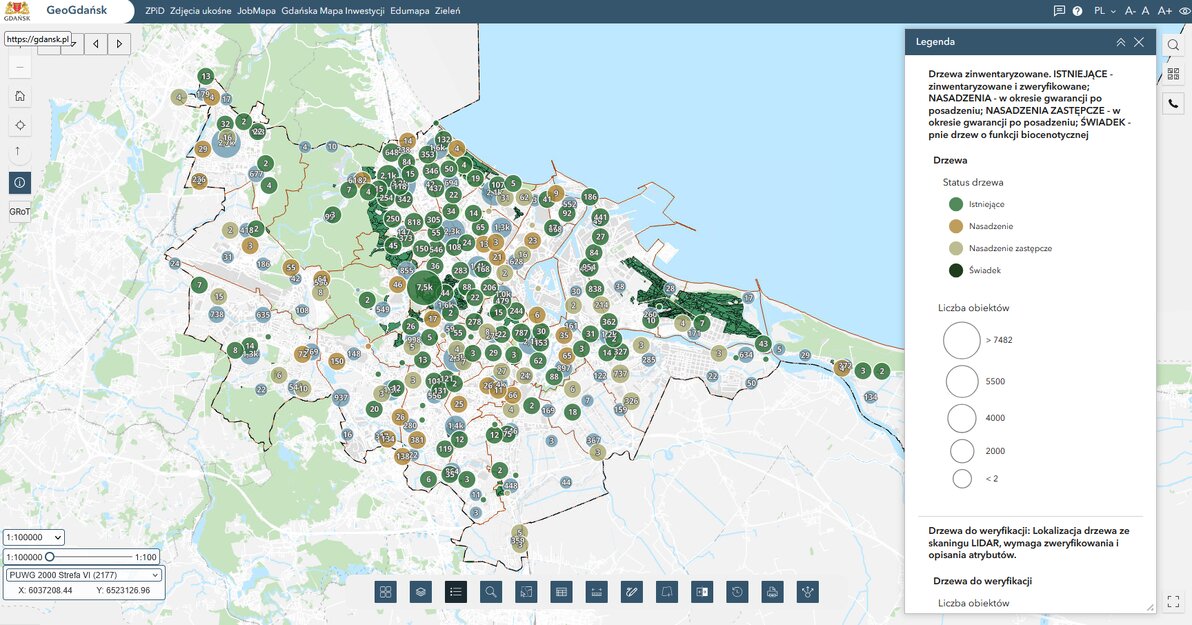Select the search magnifier tool in bottom toolbar
Screen dimensions: 1192x625
[490, 591]
